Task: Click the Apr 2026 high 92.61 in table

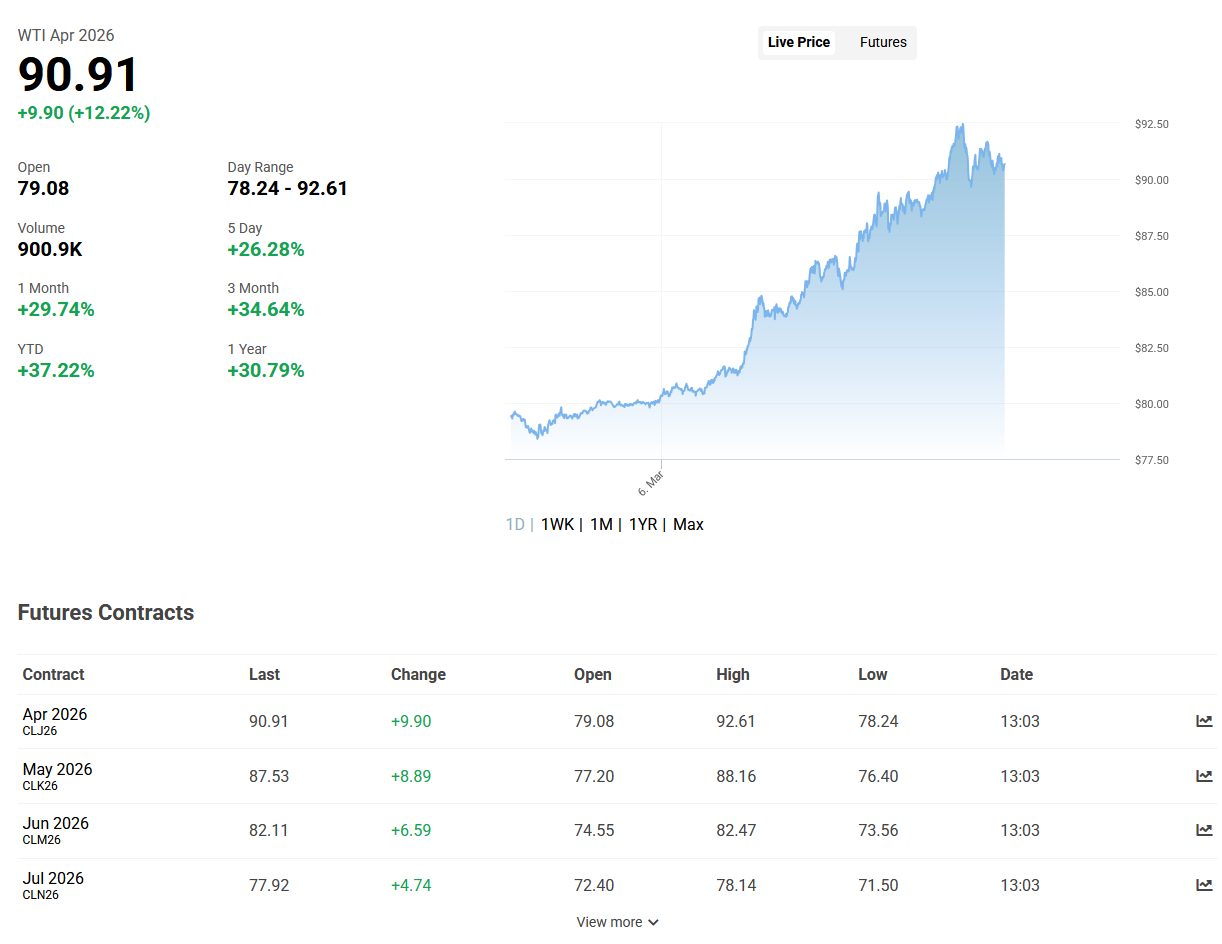Action: [x=736, y=721]
